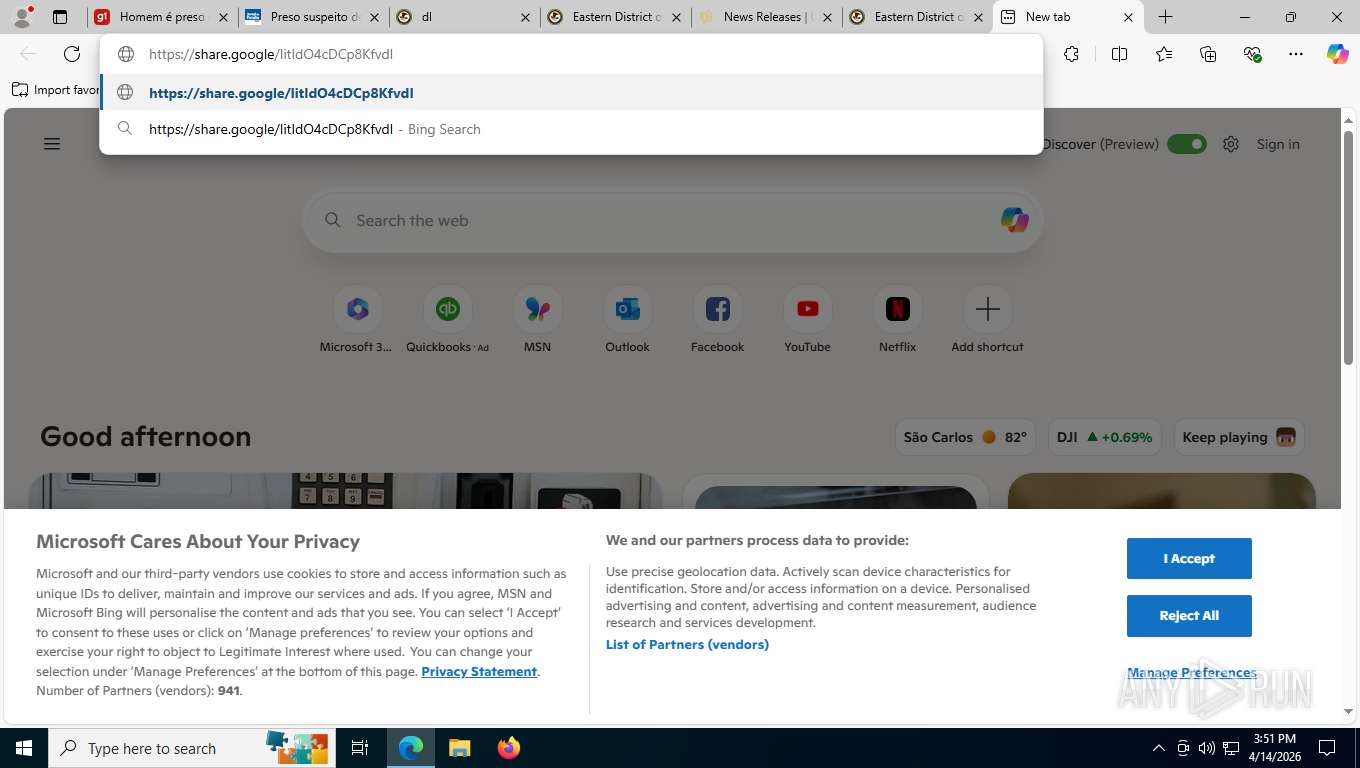Refresh the page with the reload icon

pyautogui.click(x=72, y=54)
